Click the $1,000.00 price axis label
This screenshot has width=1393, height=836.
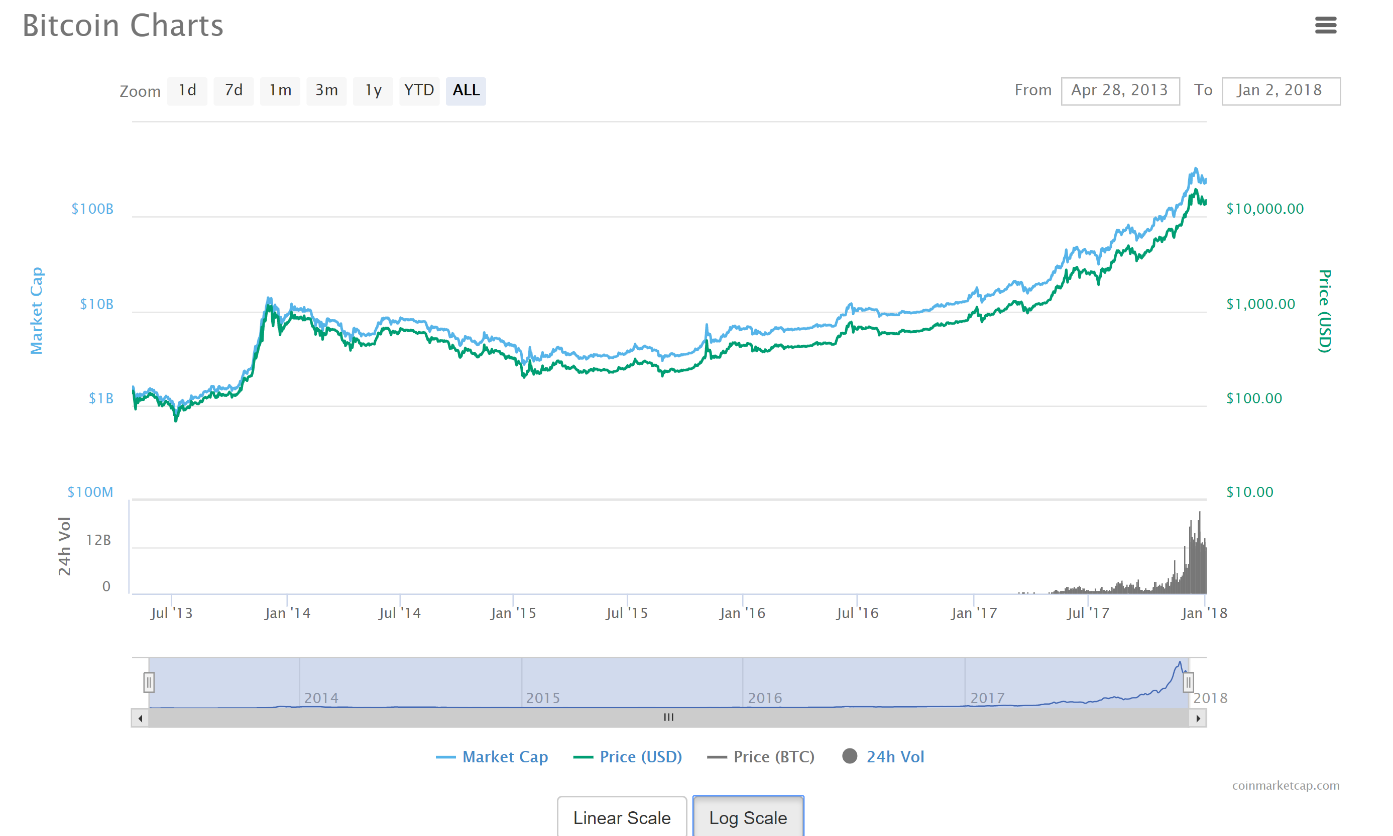pyautogui.click(x=1261, y=304)
